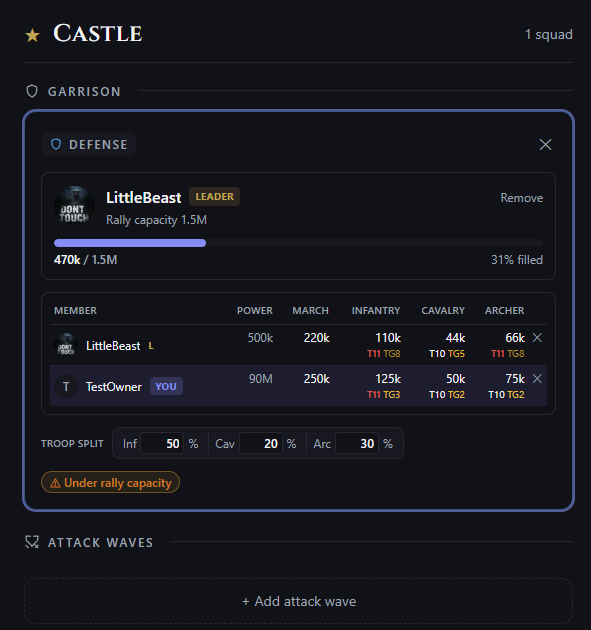This screenshot has height=630, width=591.
Task: Click the Defense shield badge icon
Action: coord(56,144)
